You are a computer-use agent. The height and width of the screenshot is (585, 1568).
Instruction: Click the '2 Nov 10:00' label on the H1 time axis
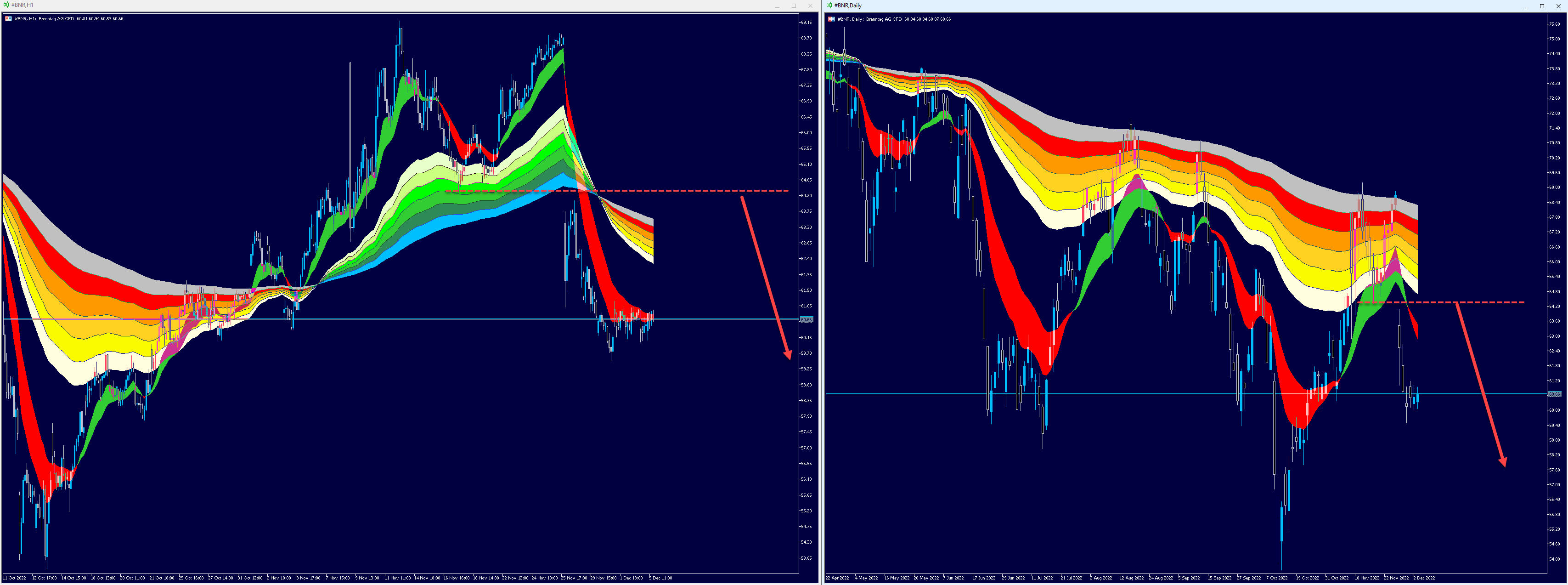pos(279,578)
